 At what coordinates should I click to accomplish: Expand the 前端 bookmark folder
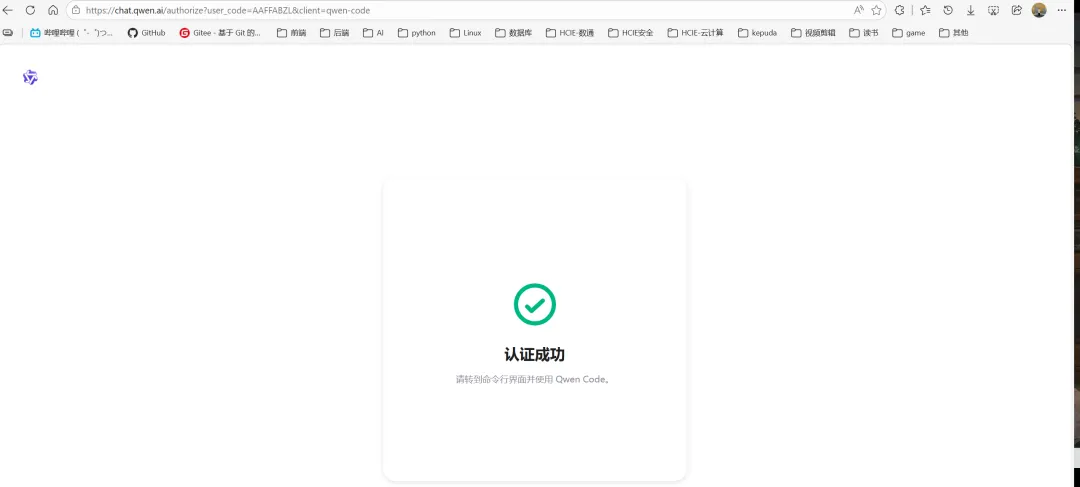point(291,32)
